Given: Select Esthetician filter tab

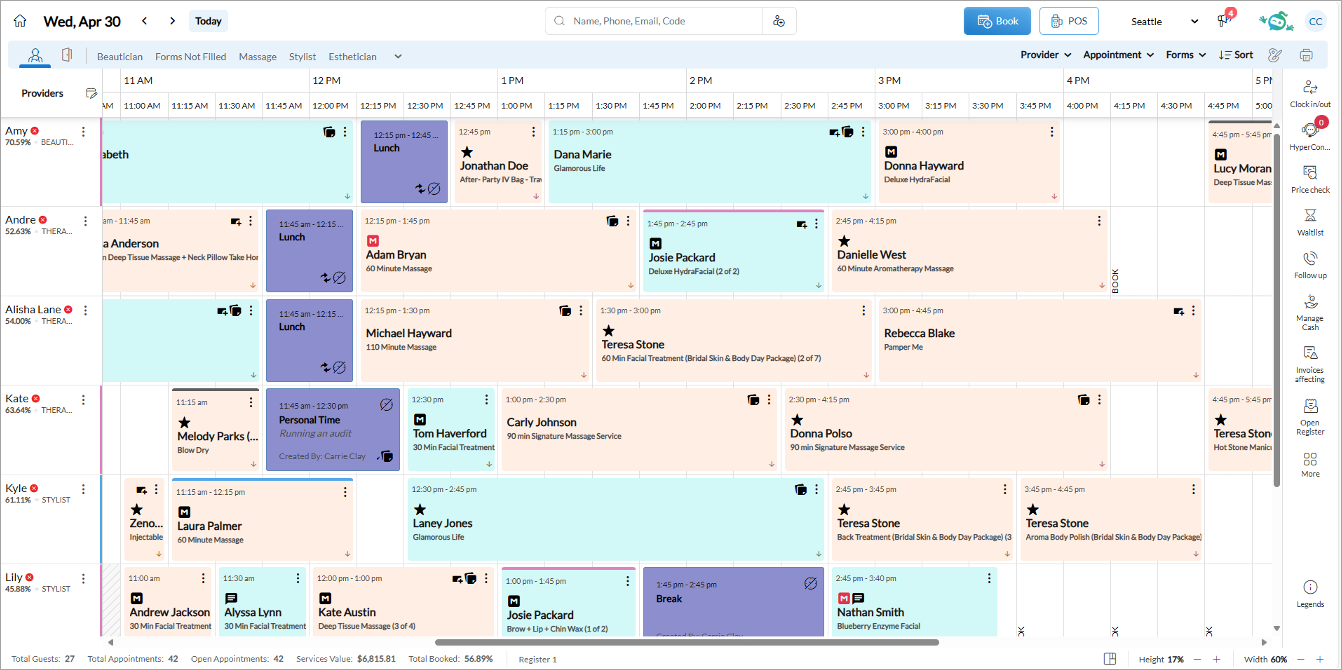Looking at the screenshot, I should click(352, 57).
